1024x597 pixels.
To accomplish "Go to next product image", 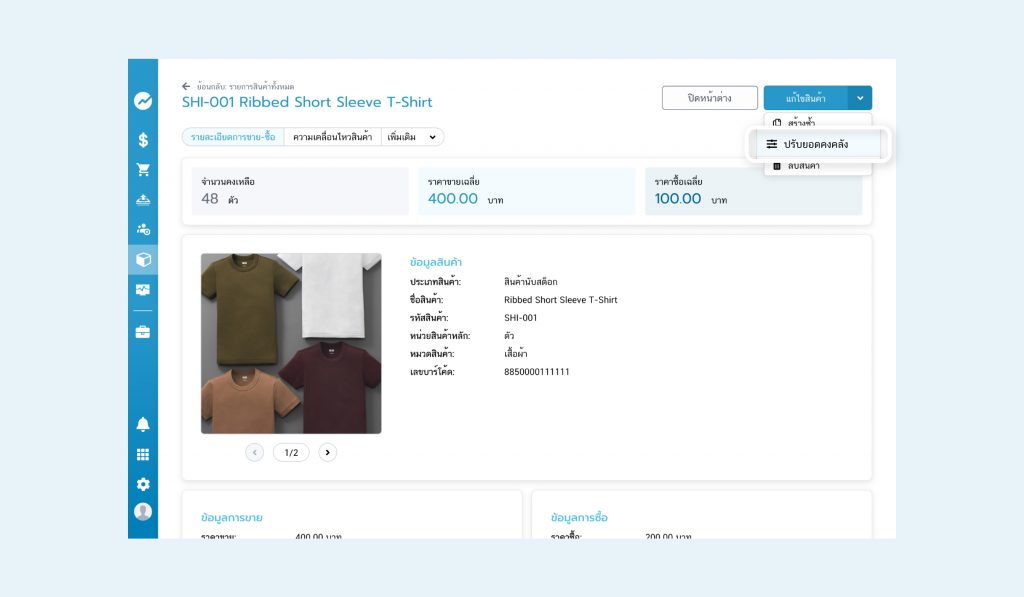I will coord(328,453).
